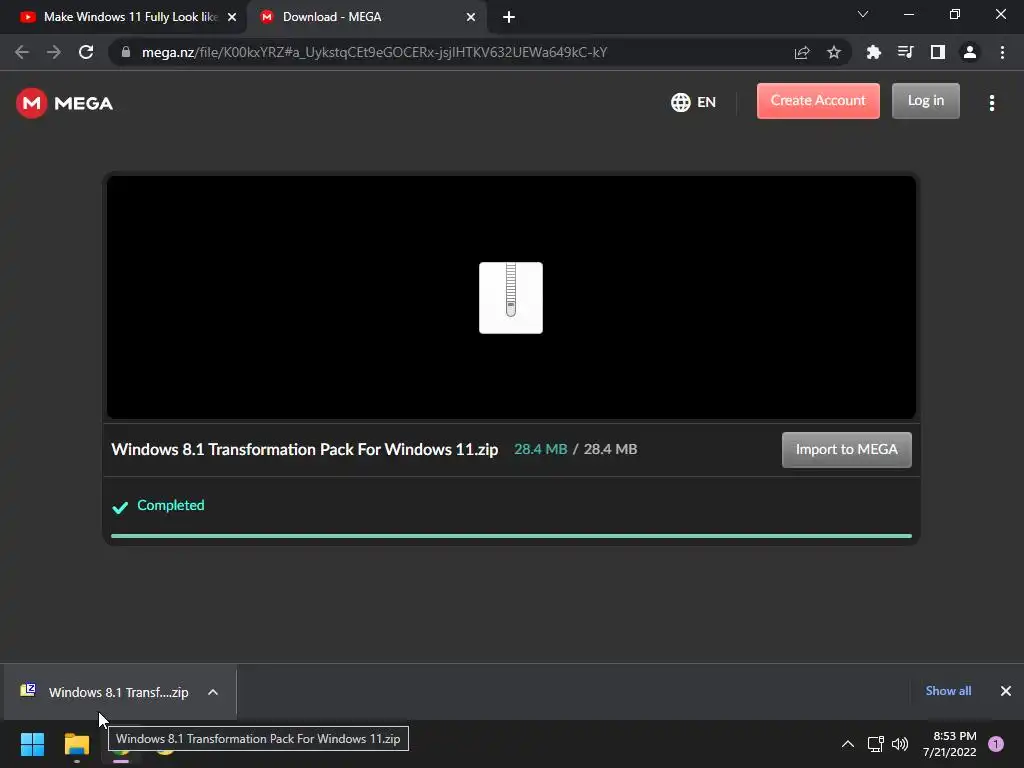Open the notification badge icon
The height and width of the screenshot is (768, 1024).
click(996, 744)
